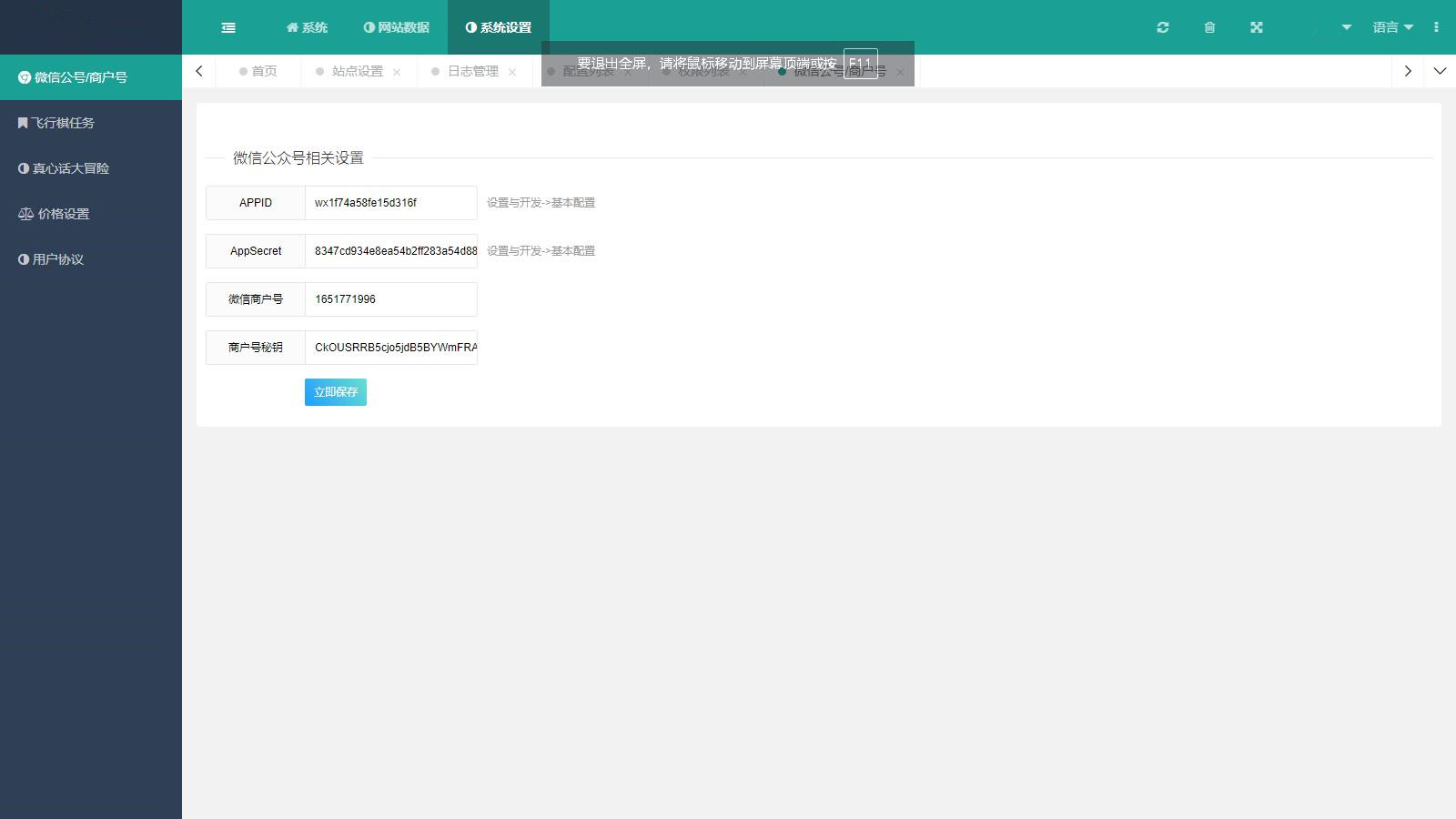Shift page tabs right with the right arrow
The width and height of the screenshot is (1456, 819).
pos(1408,71)
